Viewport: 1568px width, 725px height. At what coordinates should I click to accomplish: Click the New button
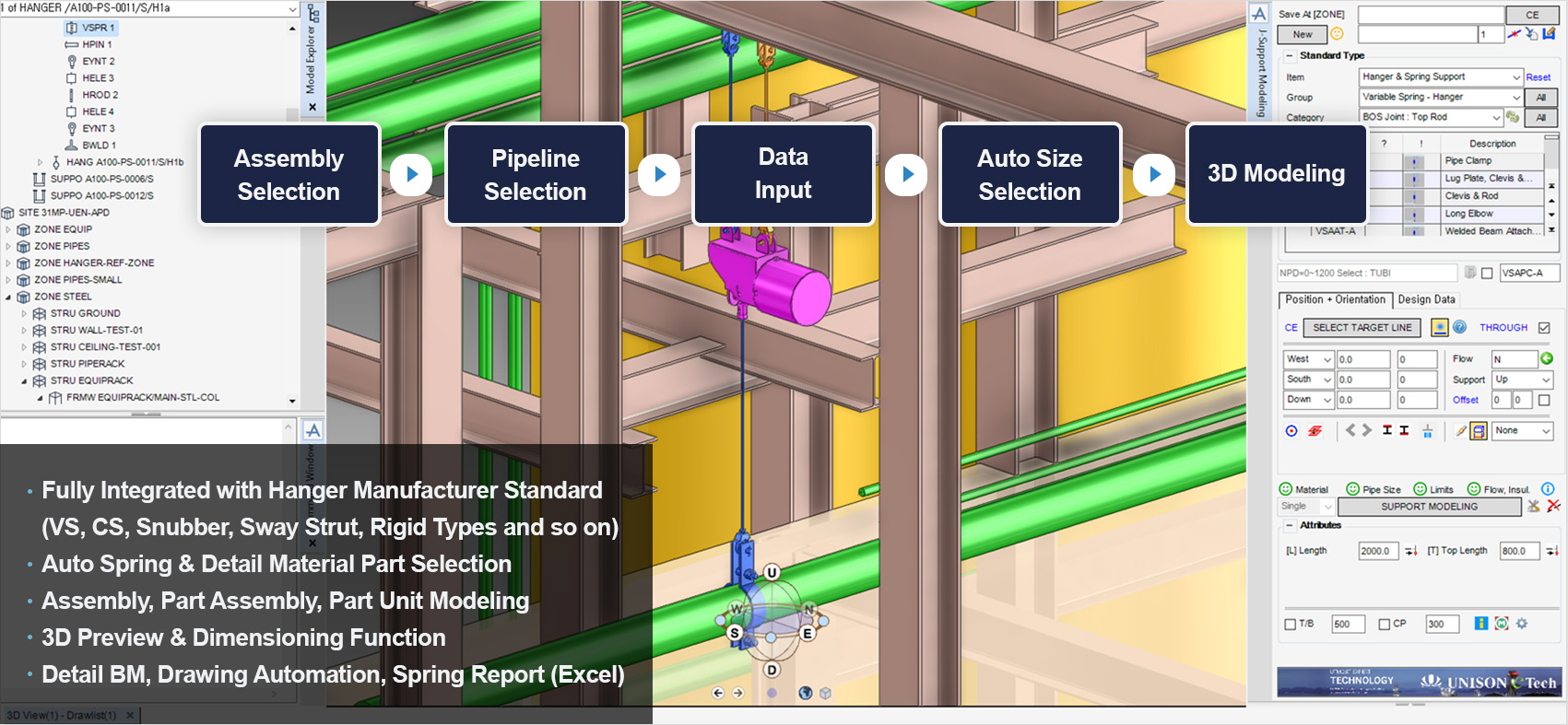(1303, 34)
